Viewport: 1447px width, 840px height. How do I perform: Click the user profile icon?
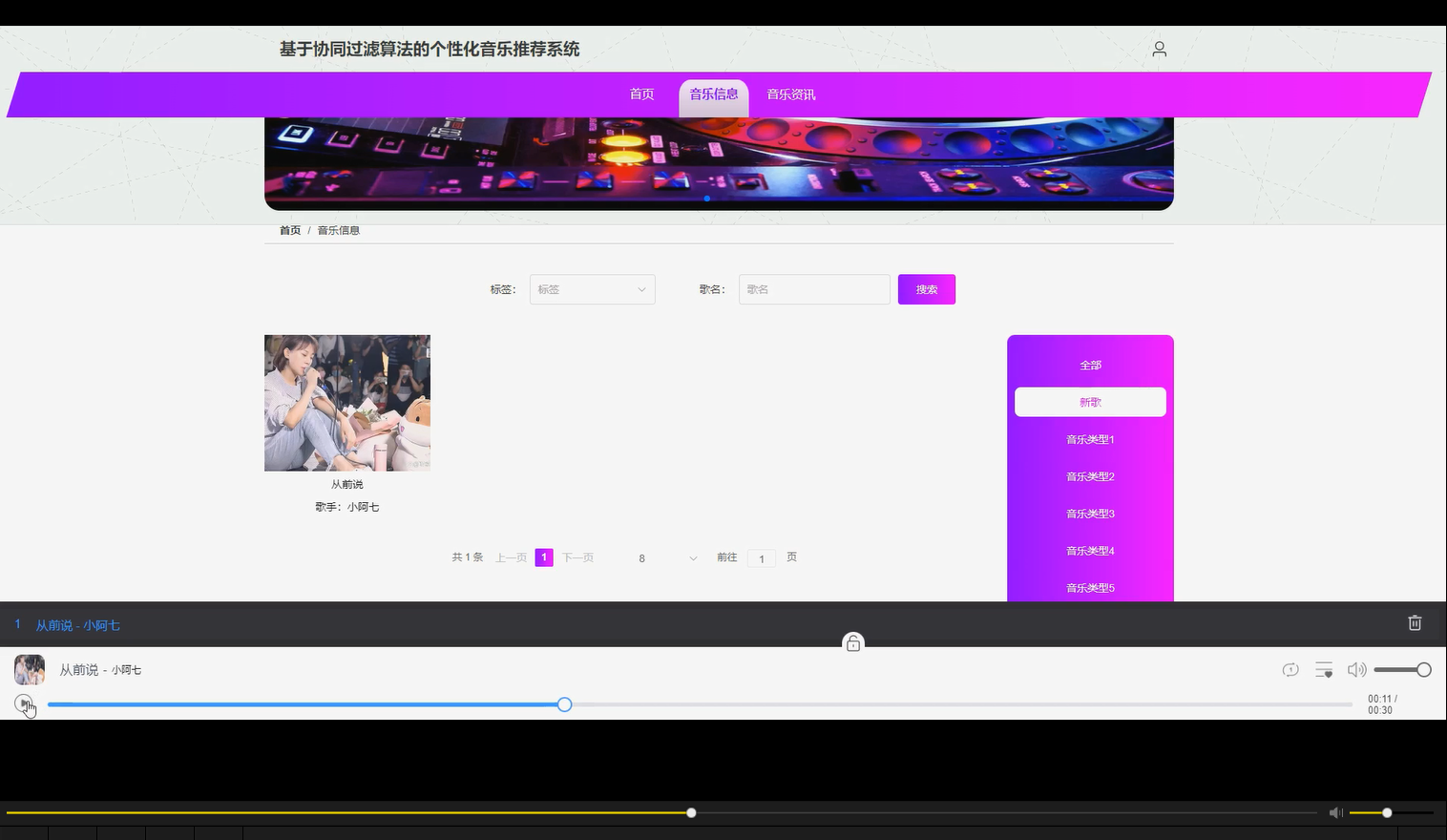(x=1159, y=48)
